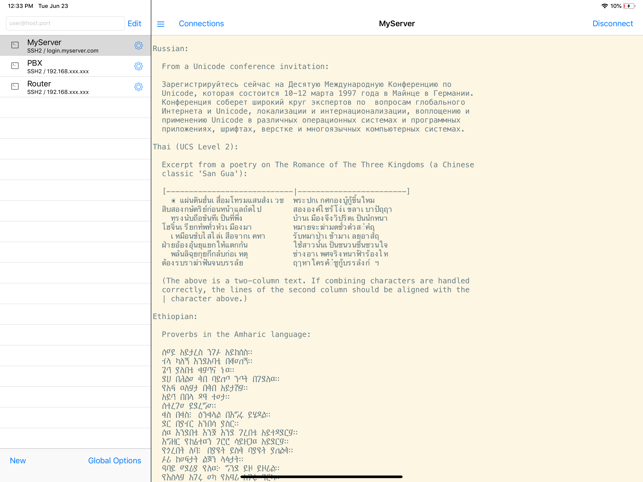Click the '10%' battery percentage
The width and height of the screenshot is (643, 482).
(616, 6)
